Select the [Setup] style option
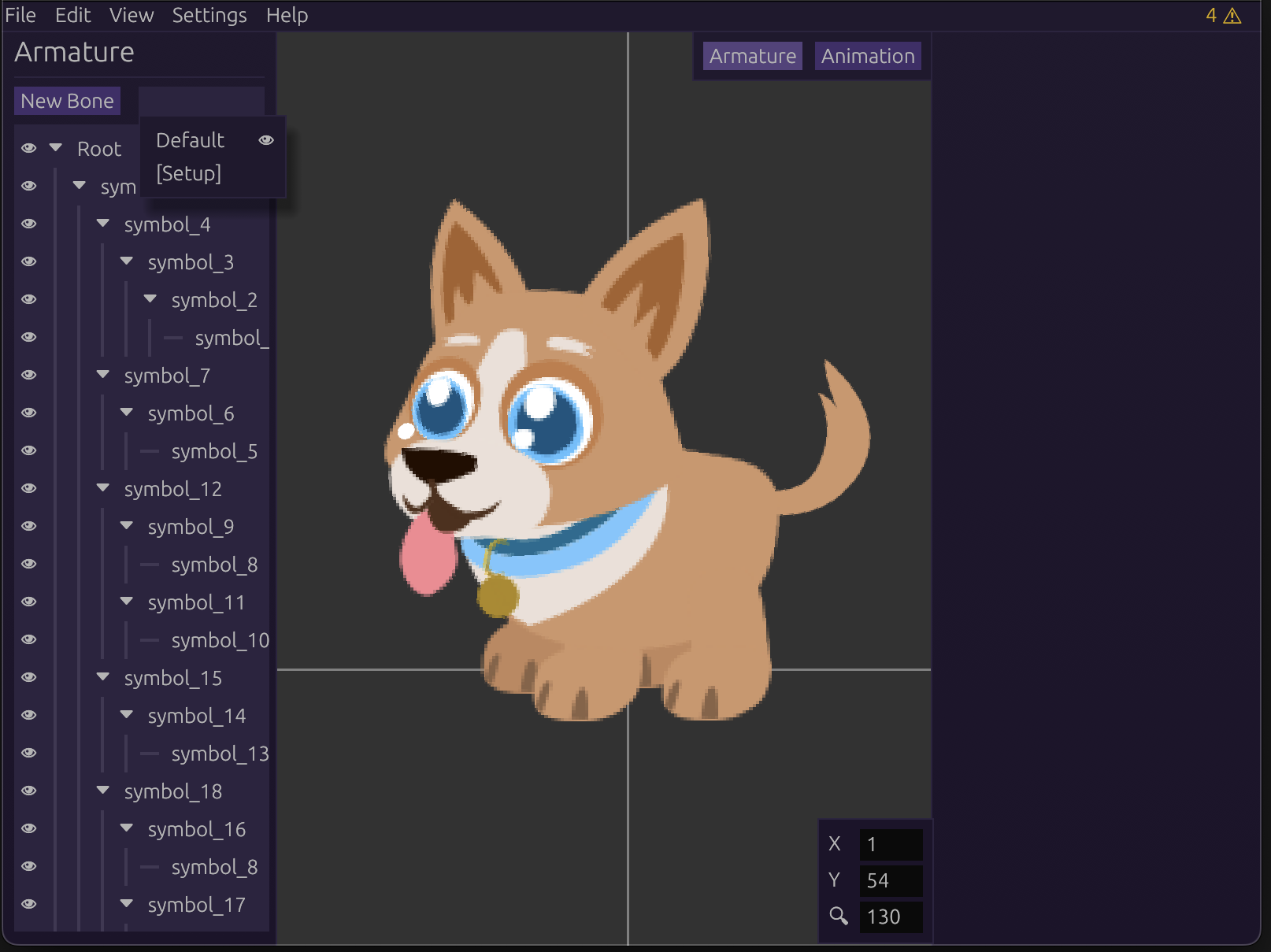Viewport: 1271px width, 952px height. [x=189, y=173]
